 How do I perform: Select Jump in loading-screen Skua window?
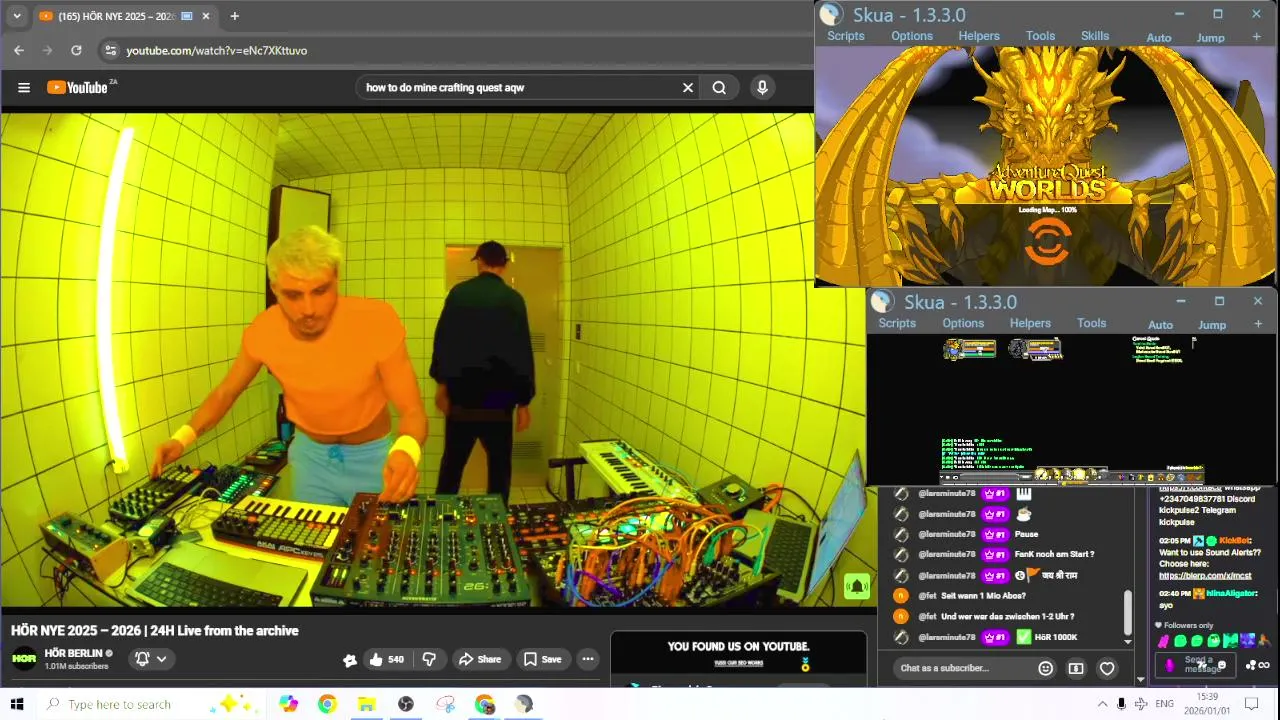1211,38
